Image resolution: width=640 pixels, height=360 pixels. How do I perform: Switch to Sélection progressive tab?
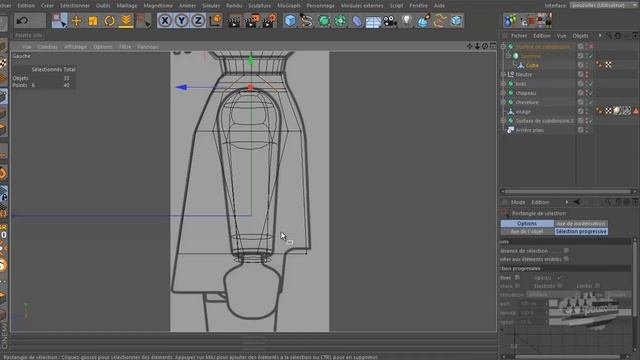[x=581, y=231]
